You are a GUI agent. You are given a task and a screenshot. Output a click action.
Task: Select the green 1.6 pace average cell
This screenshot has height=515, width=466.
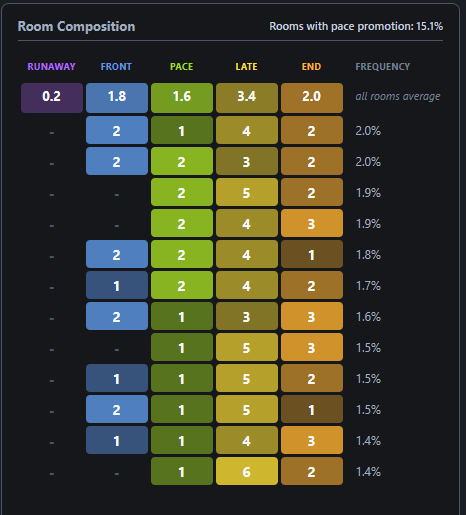coord(182,98)
